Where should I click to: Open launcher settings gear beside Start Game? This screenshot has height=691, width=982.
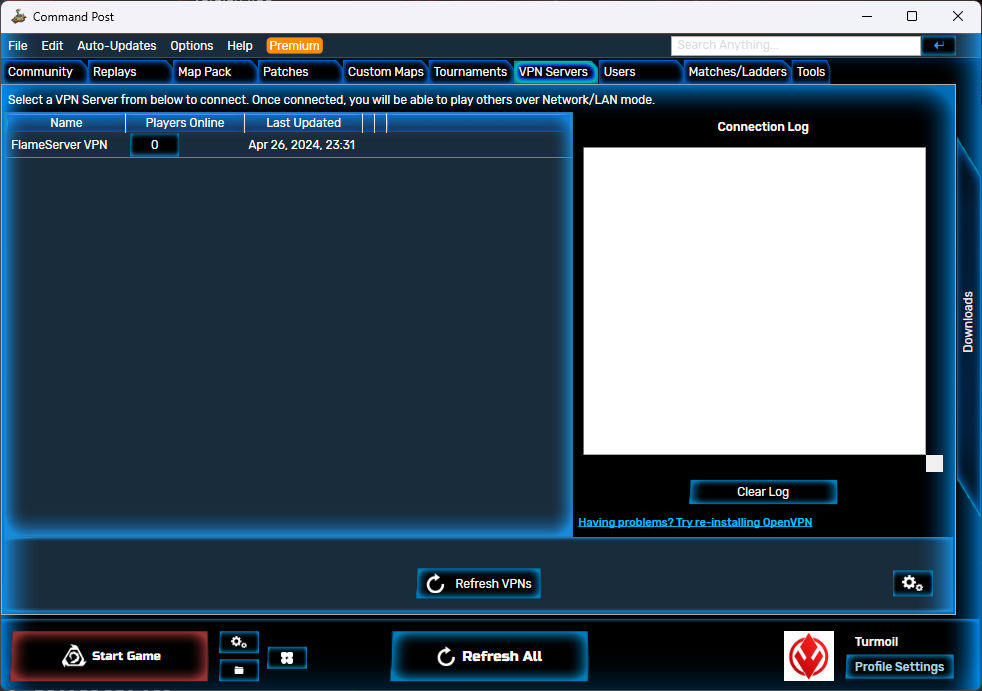[238, 642]
